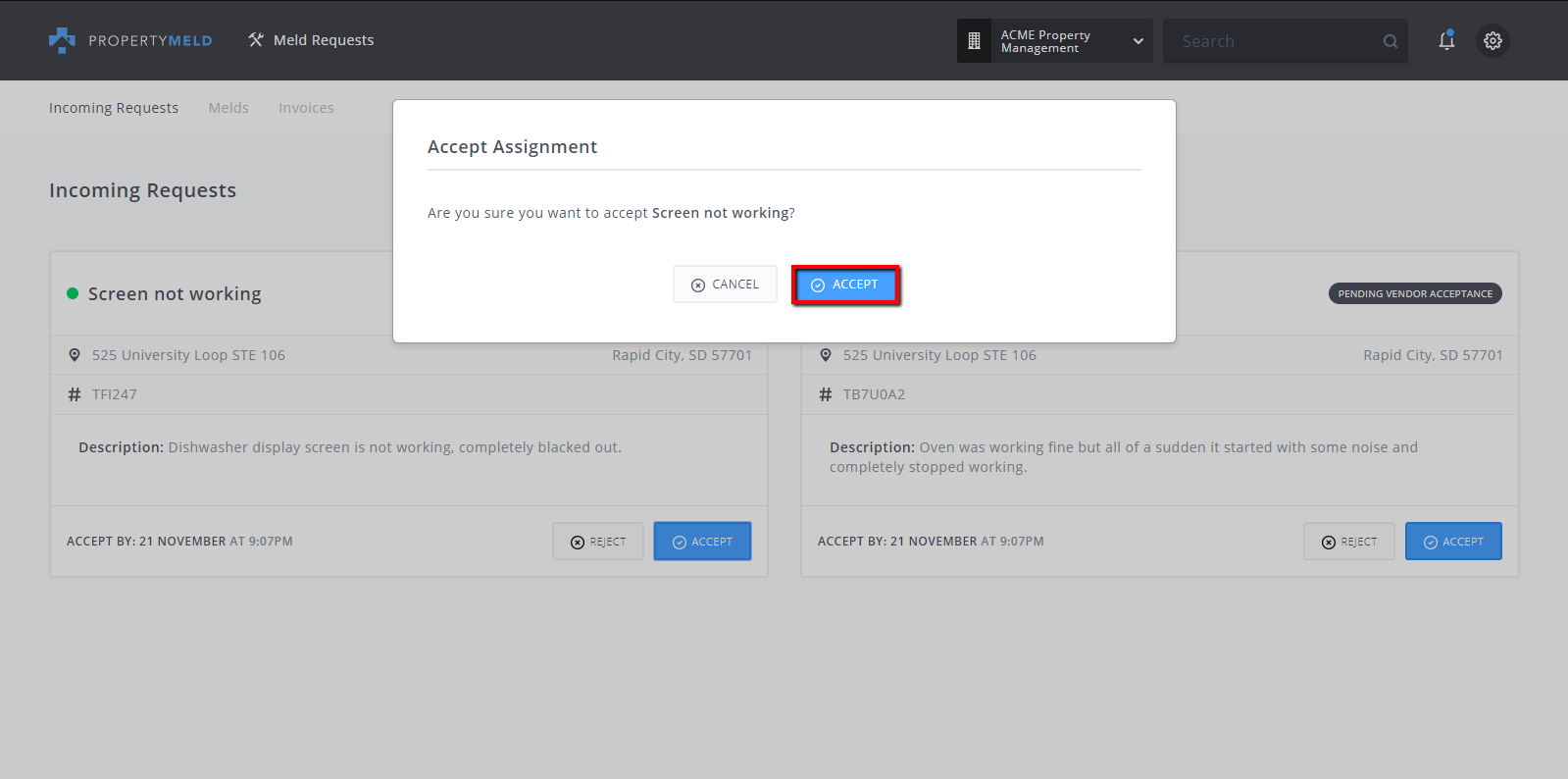Click the search magnifier icon

pyautogui.click(x=1390, y=41)
